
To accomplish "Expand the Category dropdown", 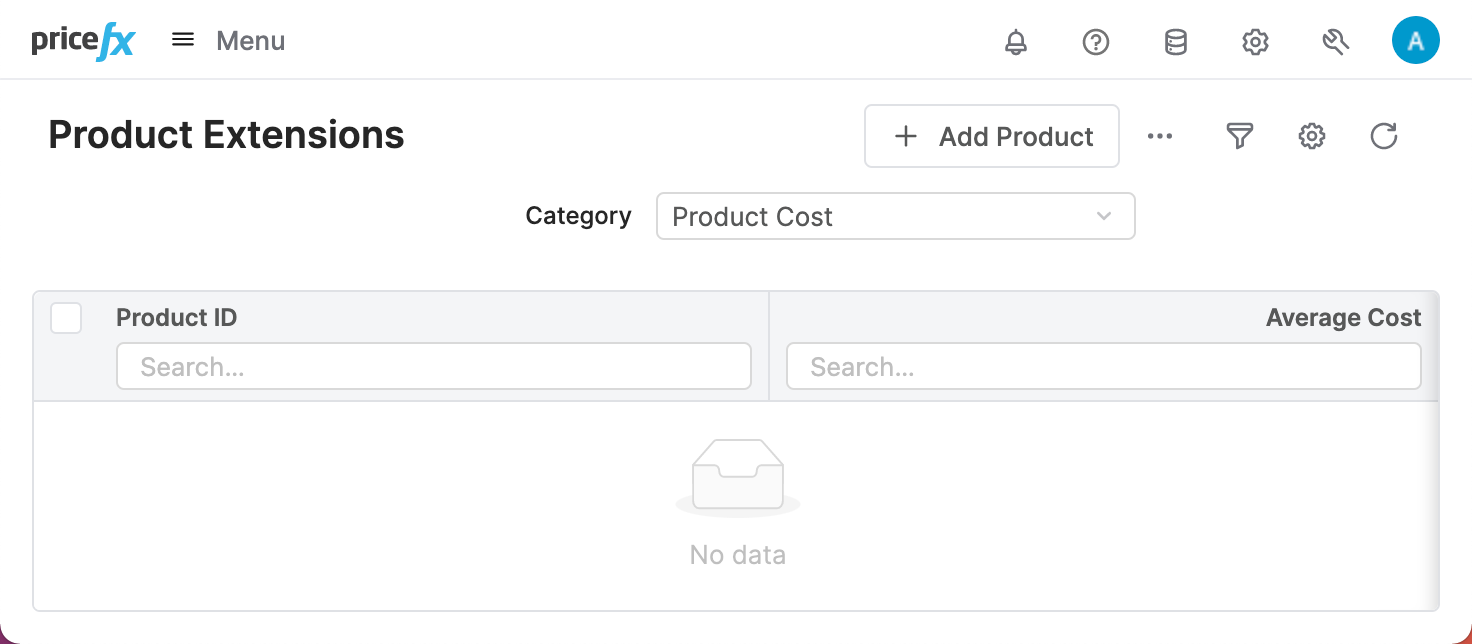I will coord(894,216).
